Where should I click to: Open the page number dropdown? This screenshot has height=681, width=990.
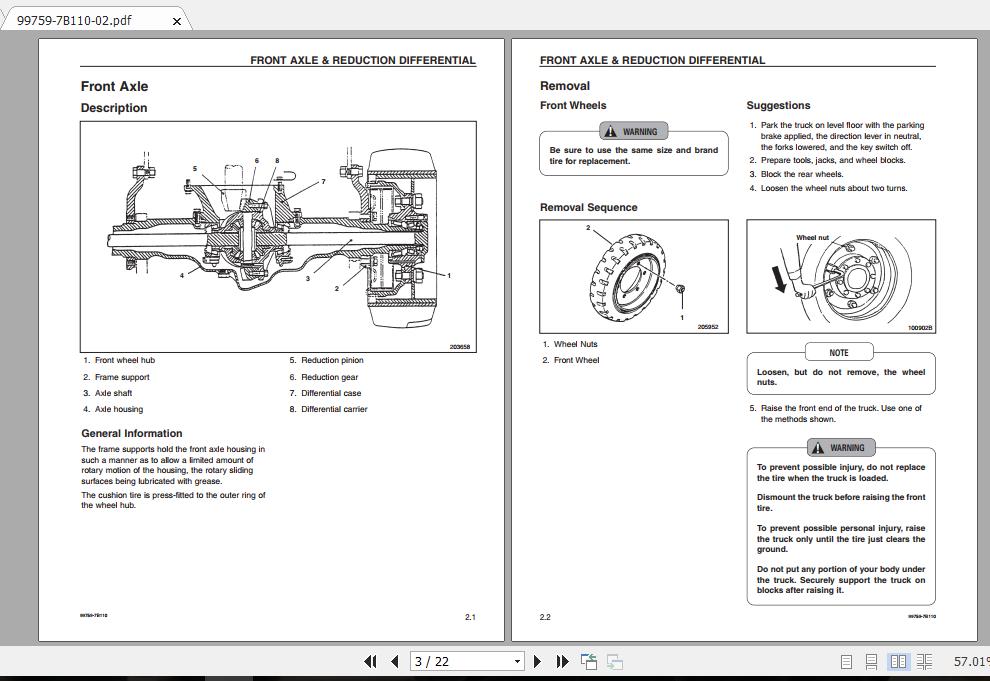[x=517, y=661]
